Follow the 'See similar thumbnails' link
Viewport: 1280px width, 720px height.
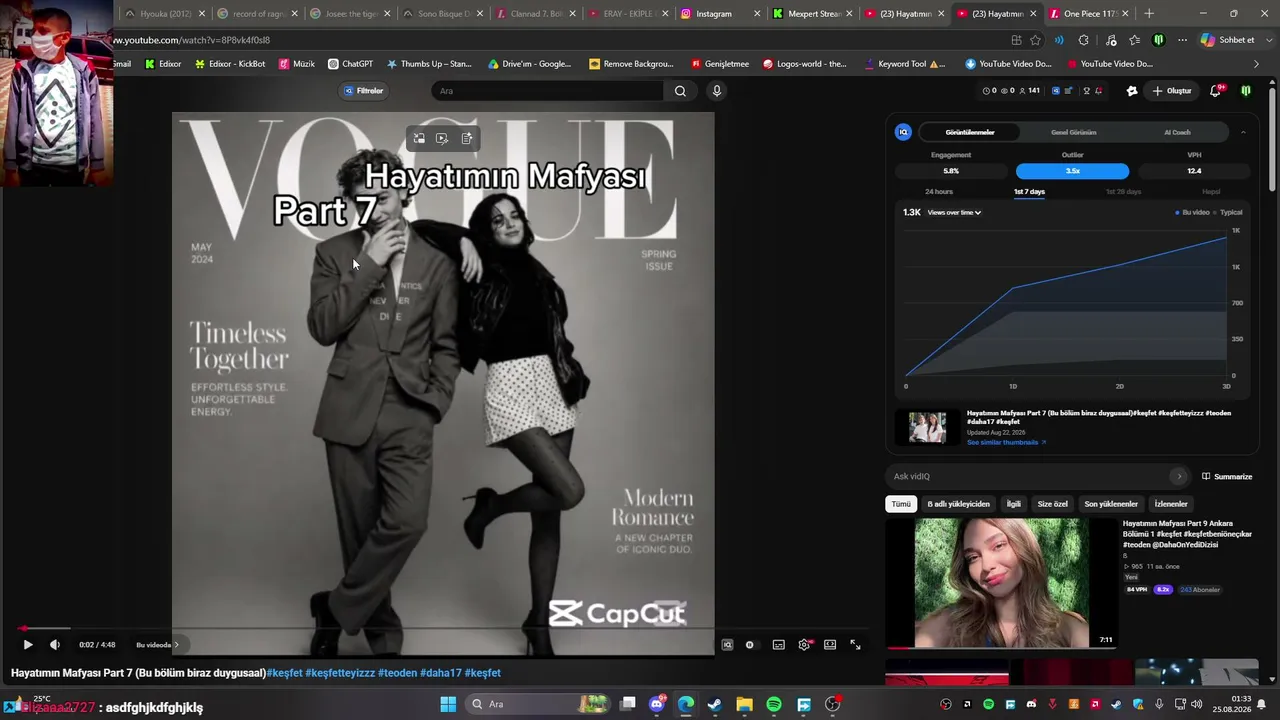pos(1006,442)
